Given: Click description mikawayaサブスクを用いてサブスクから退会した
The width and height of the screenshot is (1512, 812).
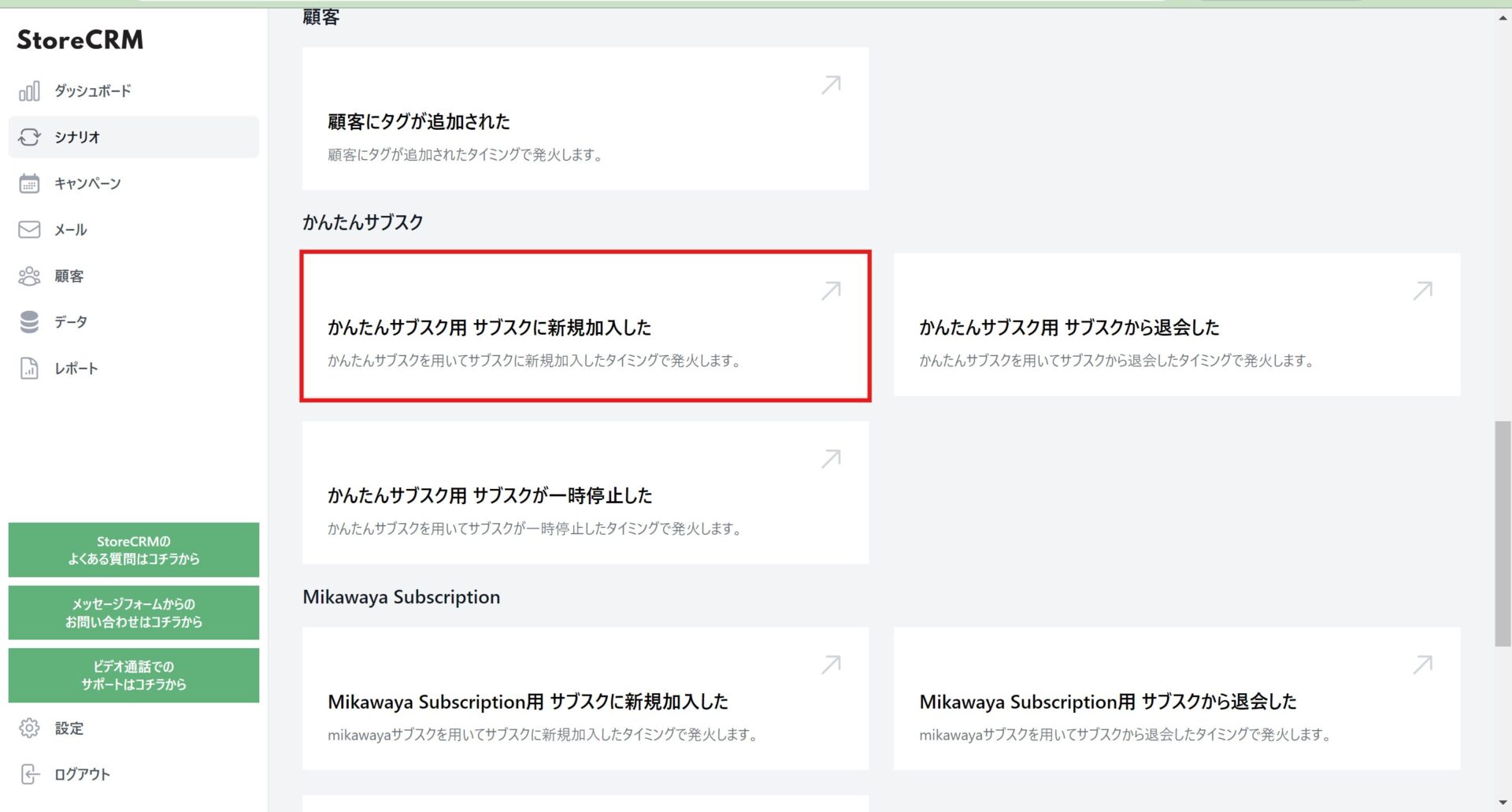Looking at the screenshot, I should tap(1125, 735).
